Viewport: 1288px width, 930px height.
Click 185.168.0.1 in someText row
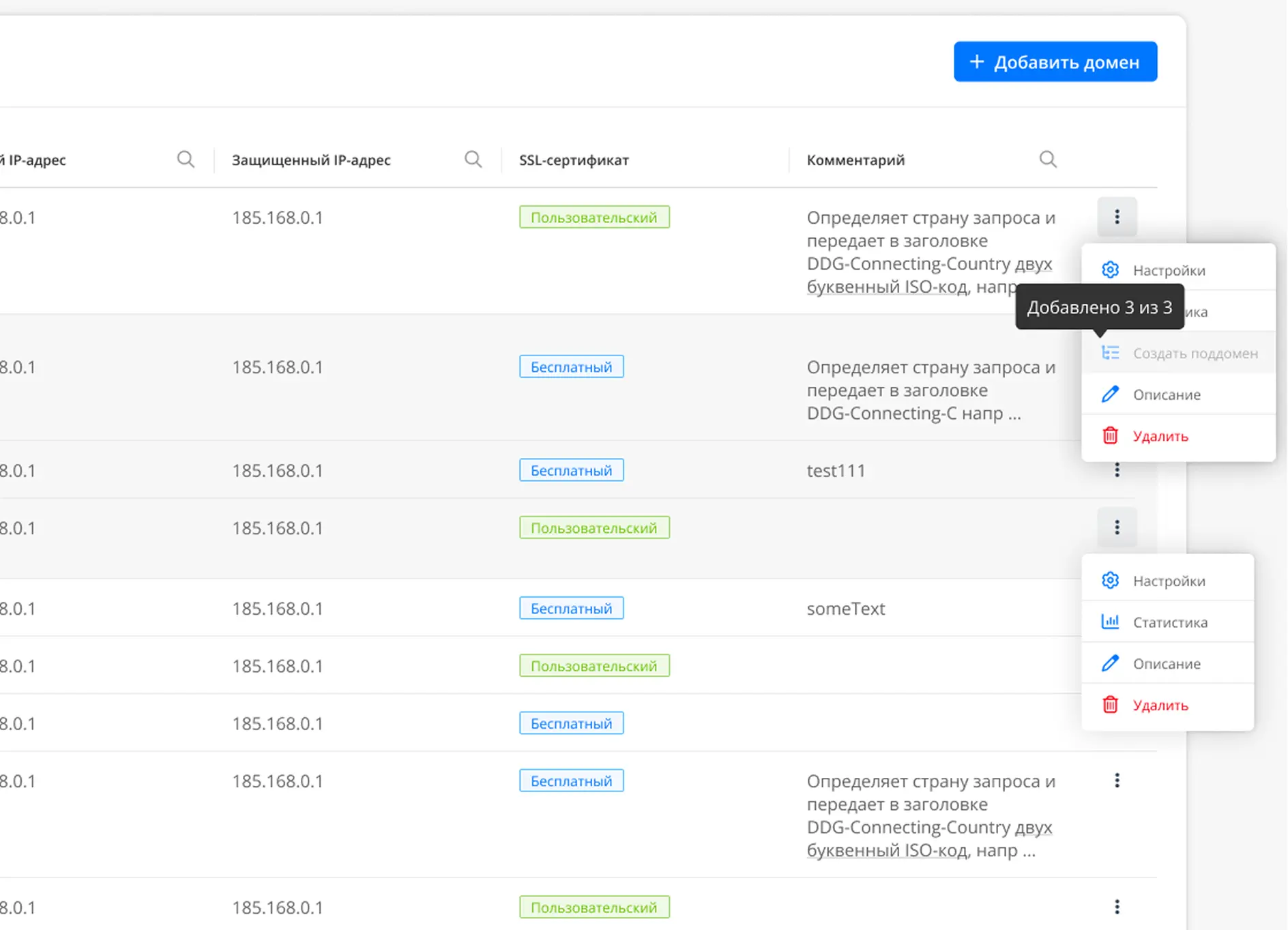tap(277, 608)
